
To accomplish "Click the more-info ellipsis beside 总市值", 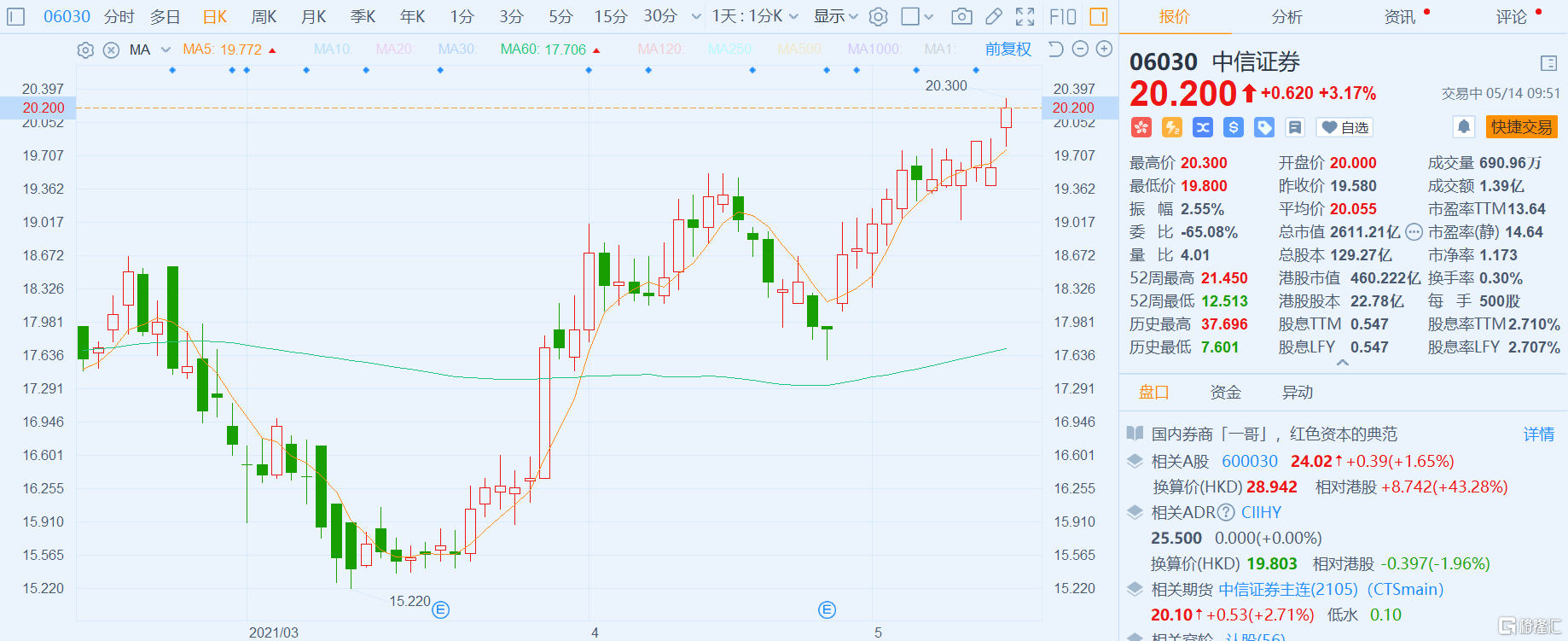I will tap(1414, 231).
